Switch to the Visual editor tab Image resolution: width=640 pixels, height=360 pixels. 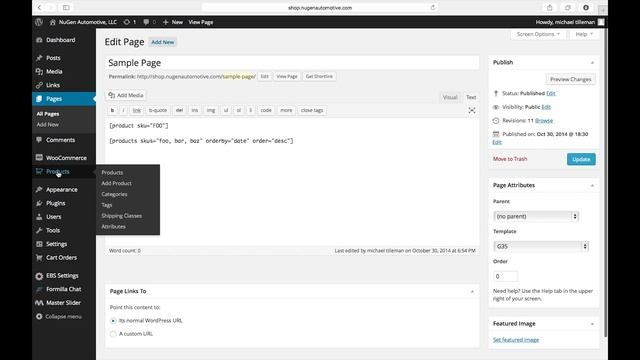click(450, 97)
